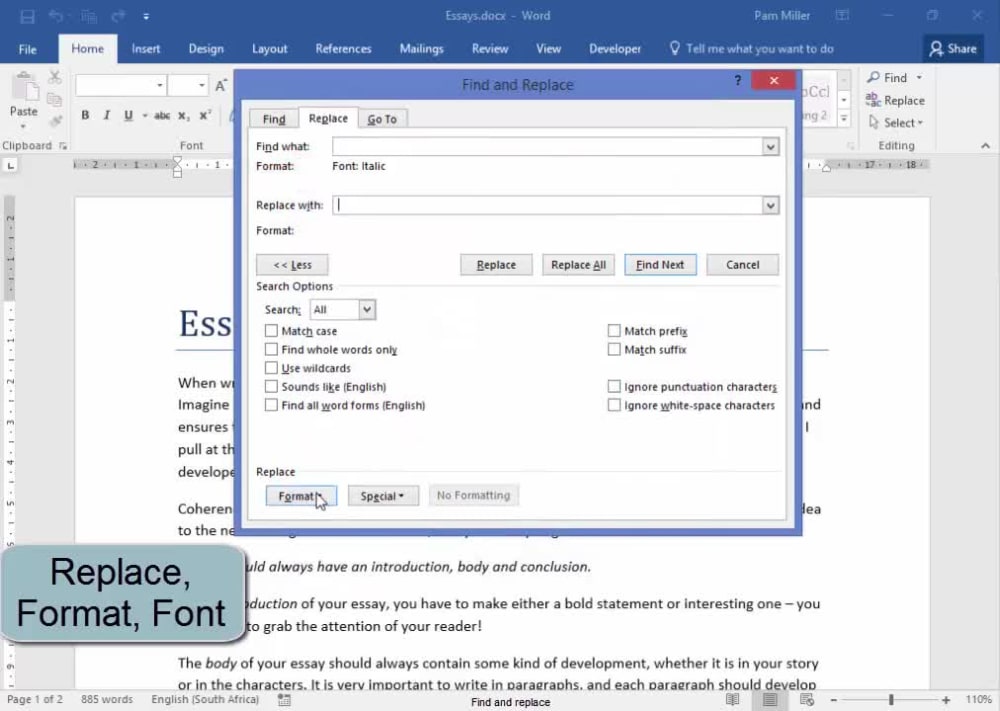Zoom out with minus button
Viewport: 1000px width, 711px height.
point(834,700)
